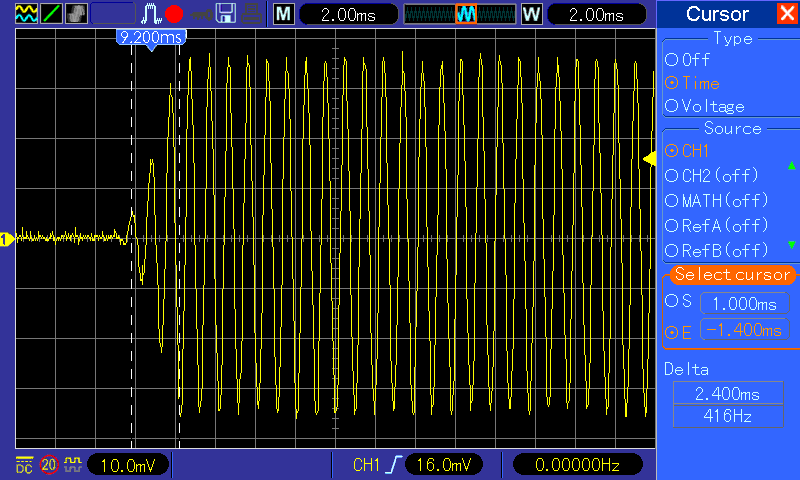Screen dimensions: 800x480
Task: Click the DC coupling icon at bottom left
Action: tap(23, 465)
